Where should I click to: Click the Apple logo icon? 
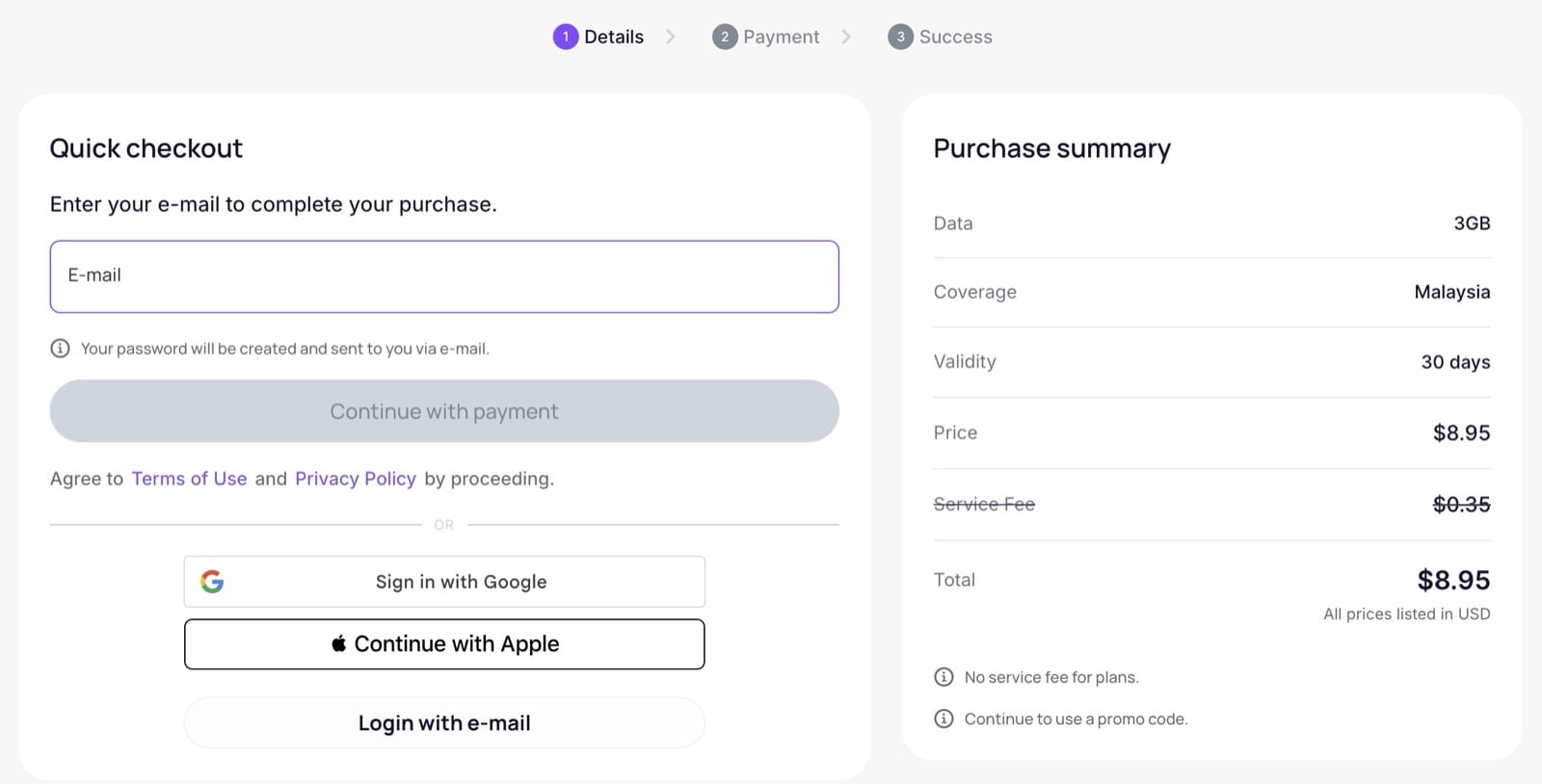[x=339, y=643]
